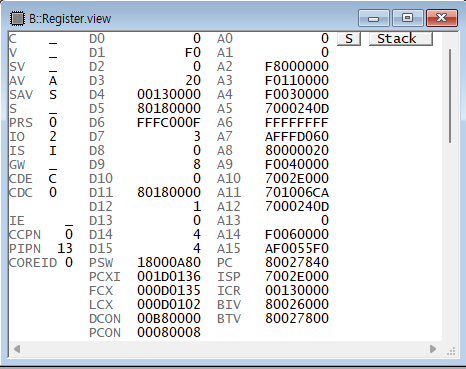The image size is (466, 369).
Task: Select A14 value F0060000
Action: (297, 235)
